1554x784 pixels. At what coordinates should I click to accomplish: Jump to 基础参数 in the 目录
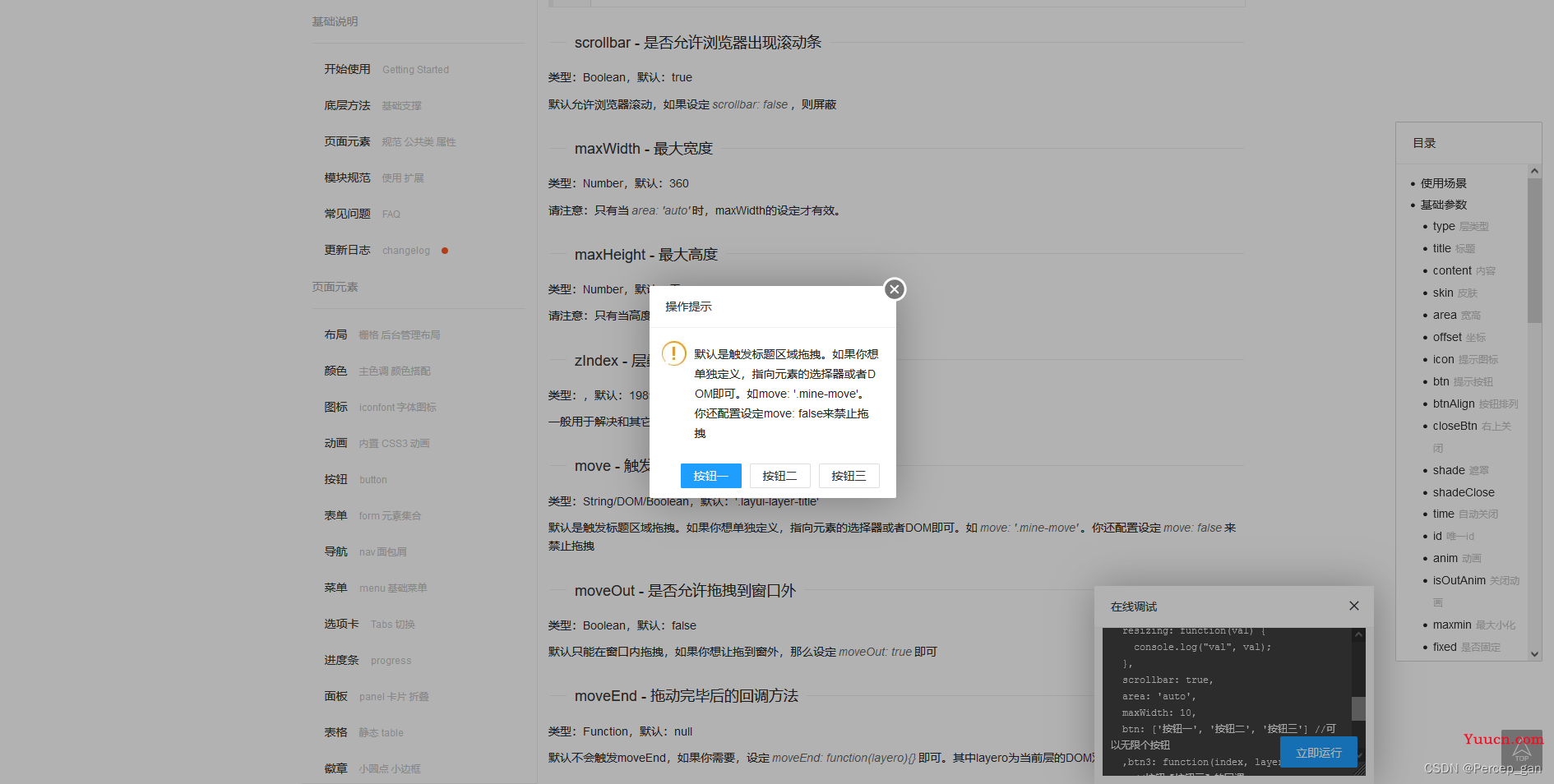click(x=1443, y=205)
